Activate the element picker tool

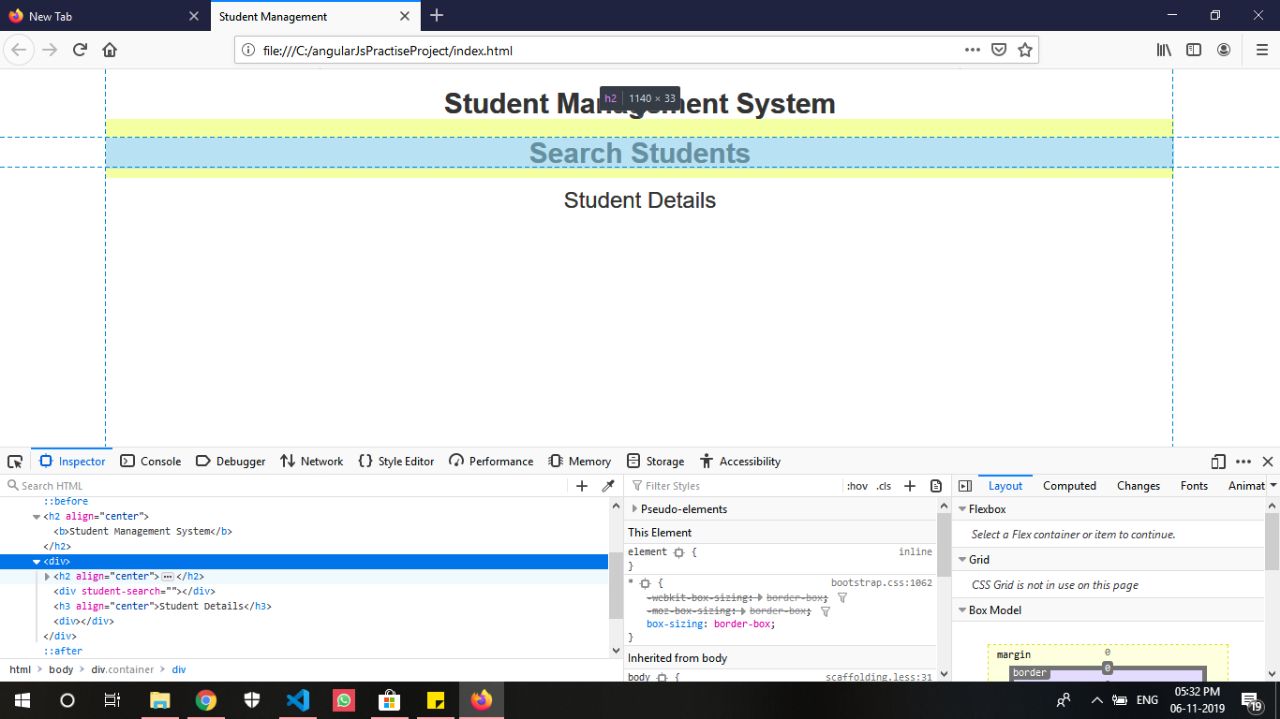coord(15,461)
